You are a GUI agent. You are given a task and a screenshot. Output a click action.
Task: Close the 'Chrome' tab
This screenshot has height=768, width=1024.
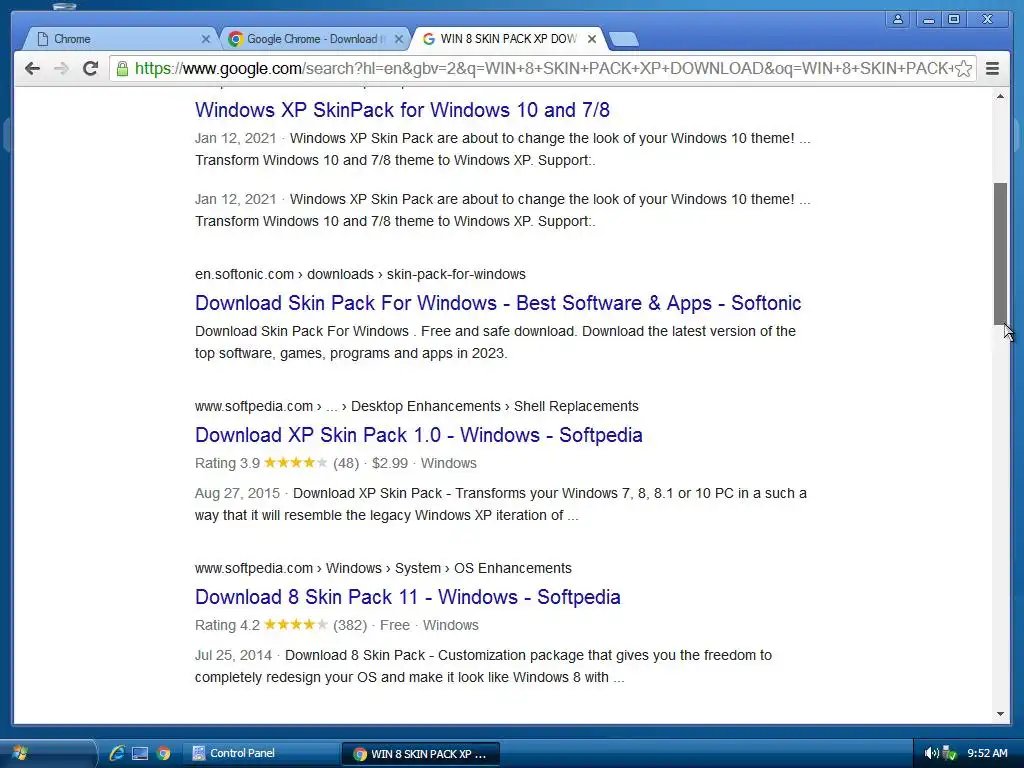coord(206,39)
